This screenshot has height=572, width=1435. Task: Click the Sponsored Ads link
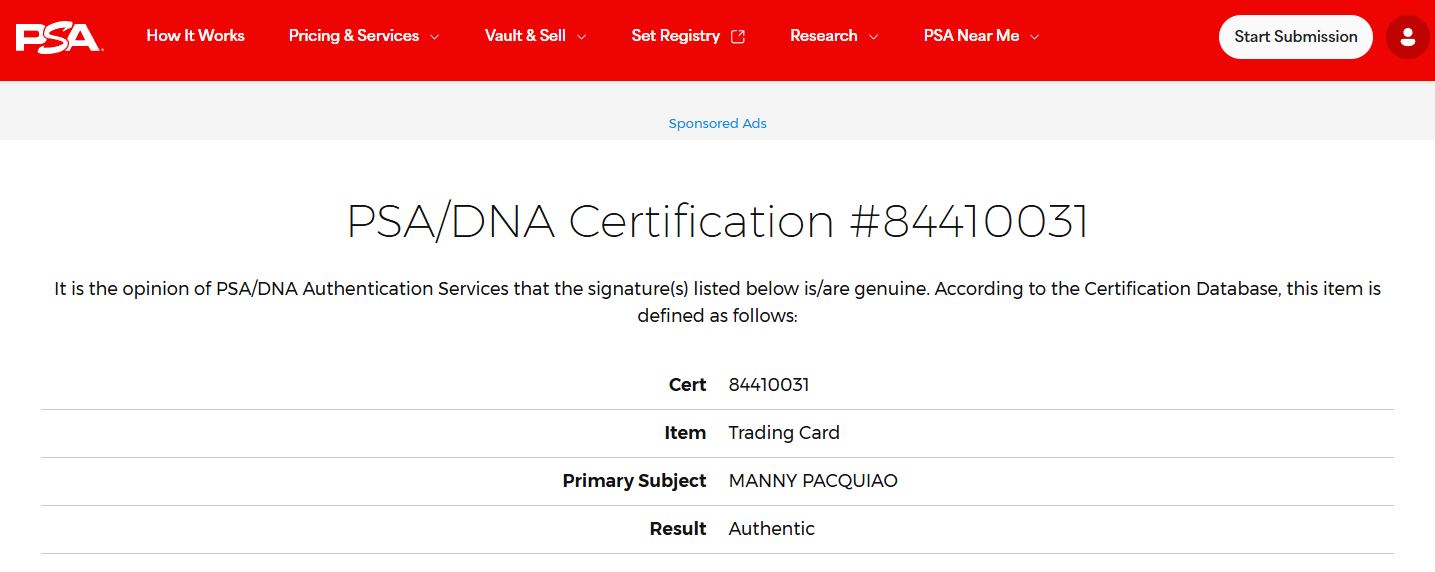click(x=717, y=124)
